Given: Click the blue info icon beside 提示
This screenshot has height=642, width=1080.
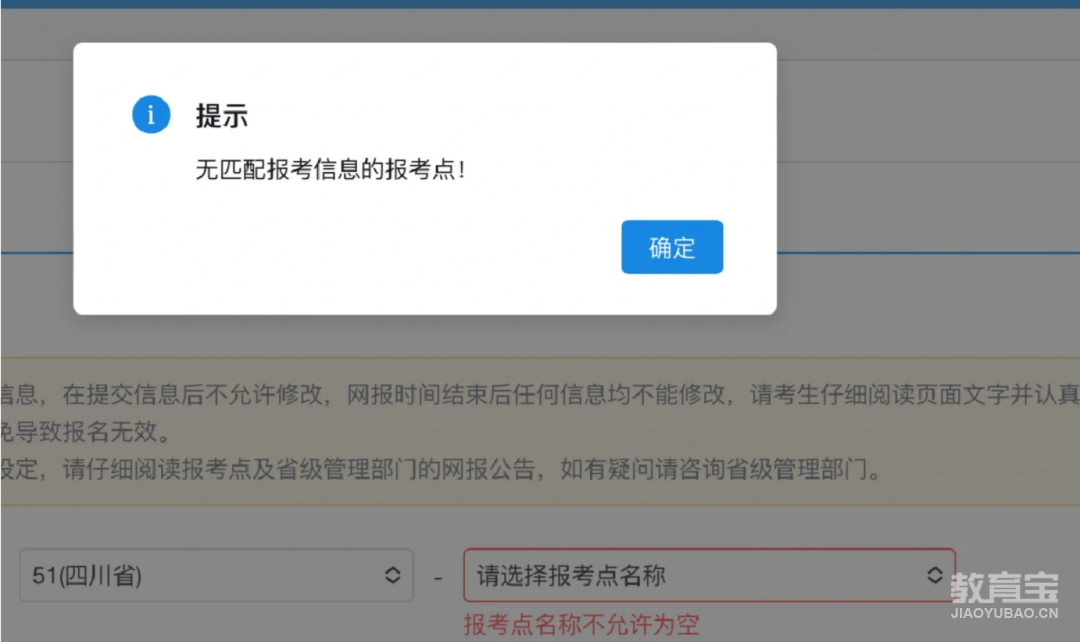Looking at the screenshot, I should 151,114.
